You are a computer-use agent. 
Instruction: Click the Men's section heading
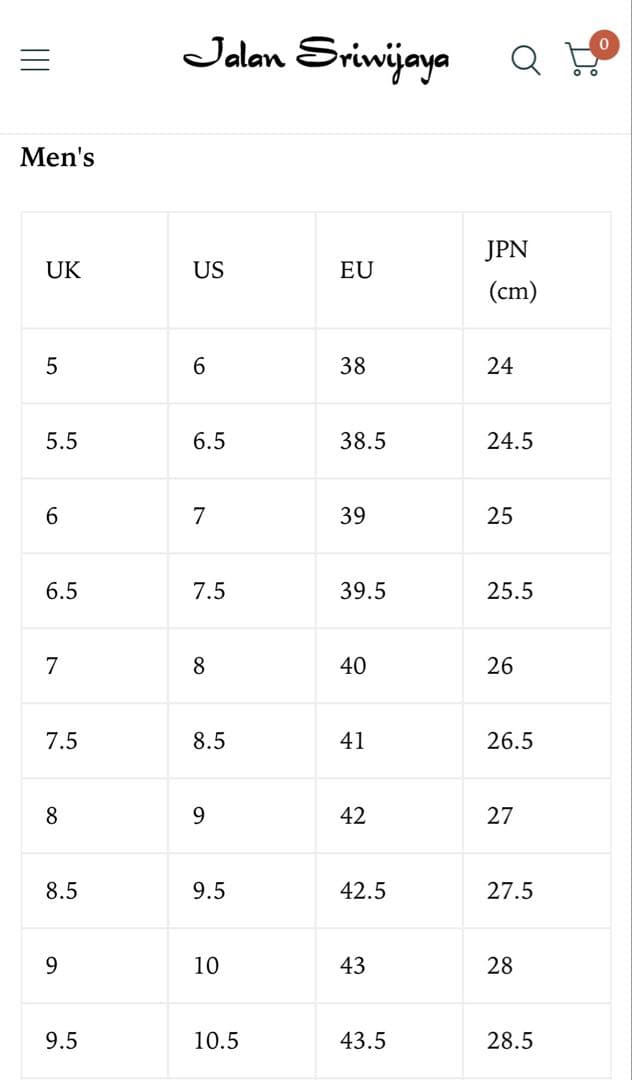point(57,158)
